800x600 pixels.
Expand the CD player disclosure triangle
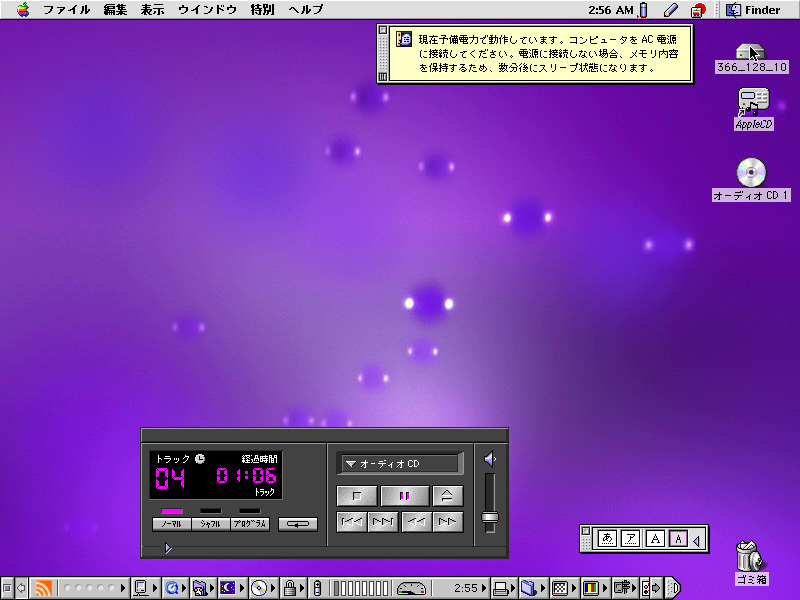point(168,549)
